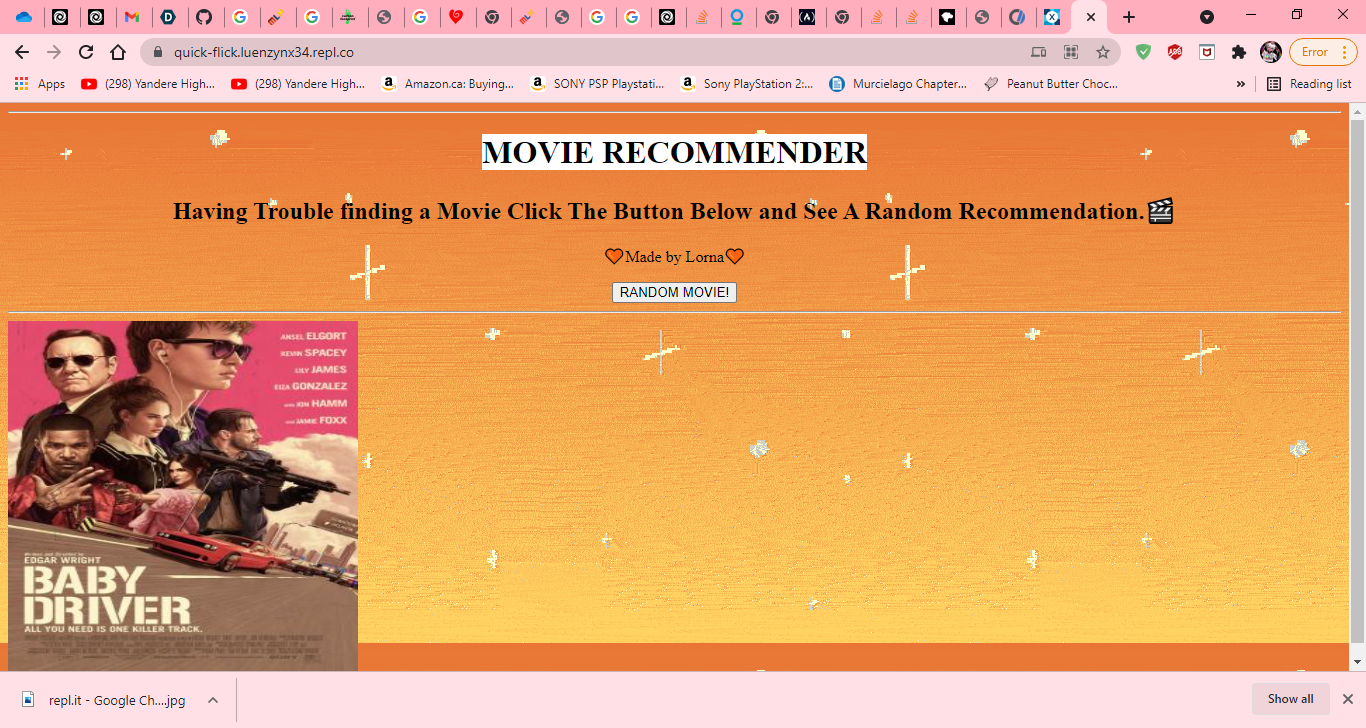Screen dimensions: 1366x728
Task: Switch to the OneDrive cloud tab
Action: 24,17
